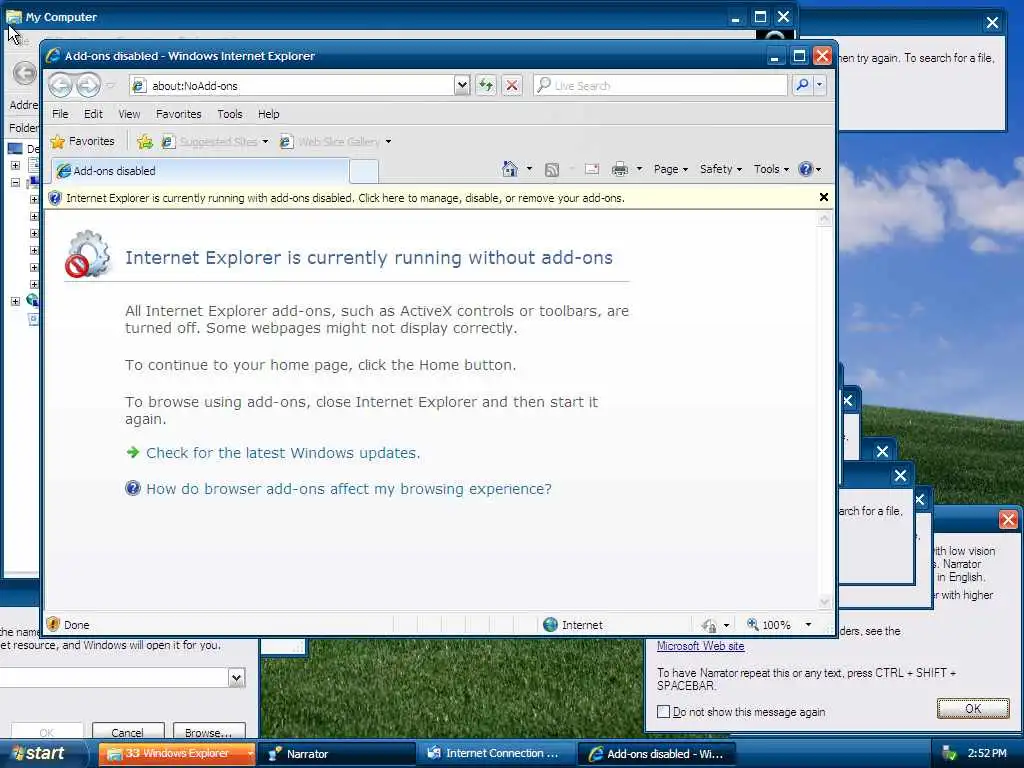The image size is (1024, 768).
Task: Open the 33 Windows Explorer taskbar group
Action: (x=176, y=754)
